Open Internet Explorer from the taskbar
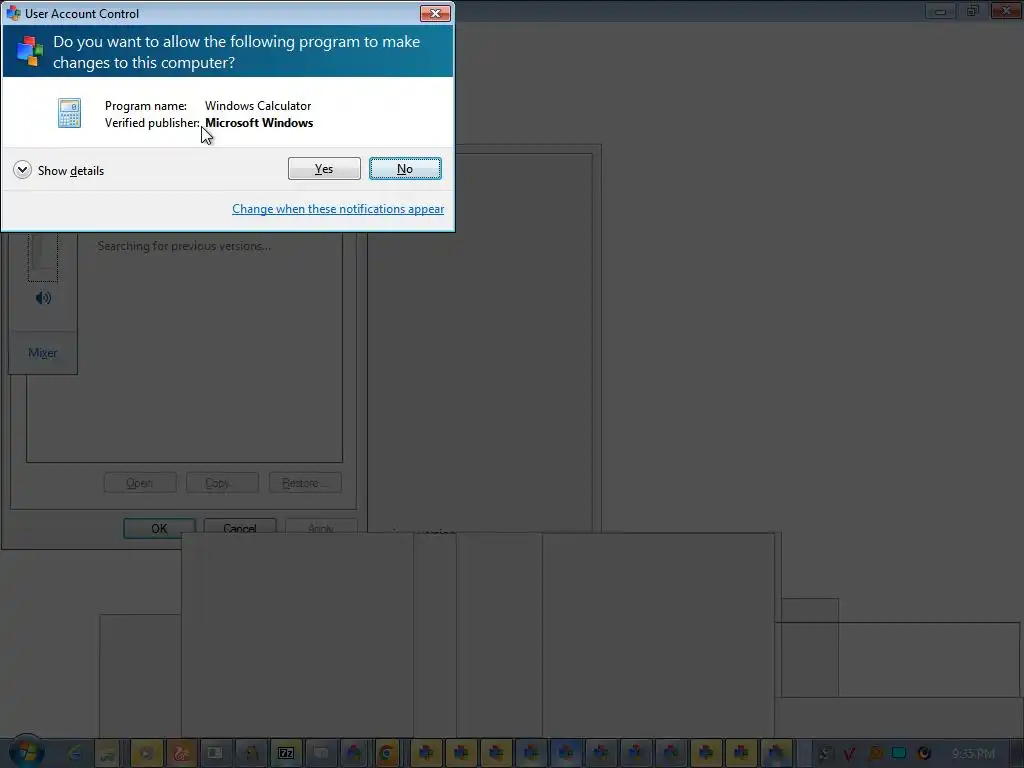 [74, 754]
